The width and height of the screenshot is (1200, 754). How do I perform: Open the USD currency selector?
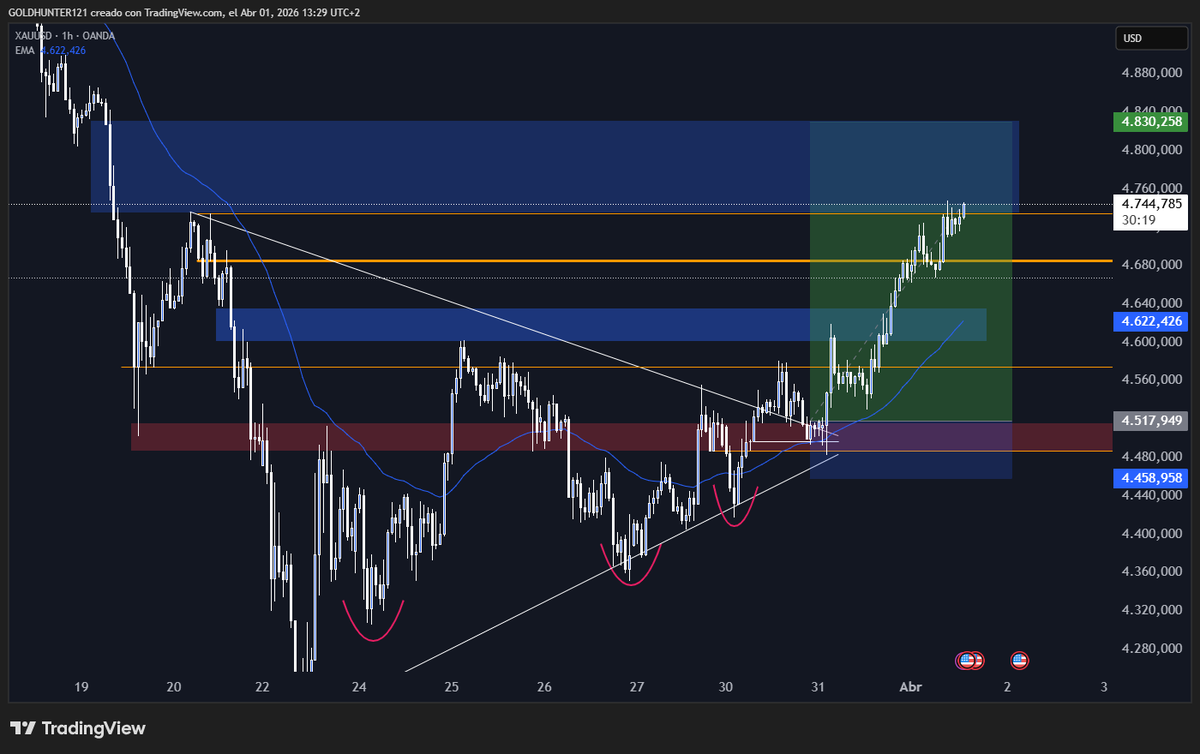click(1150, 39)
